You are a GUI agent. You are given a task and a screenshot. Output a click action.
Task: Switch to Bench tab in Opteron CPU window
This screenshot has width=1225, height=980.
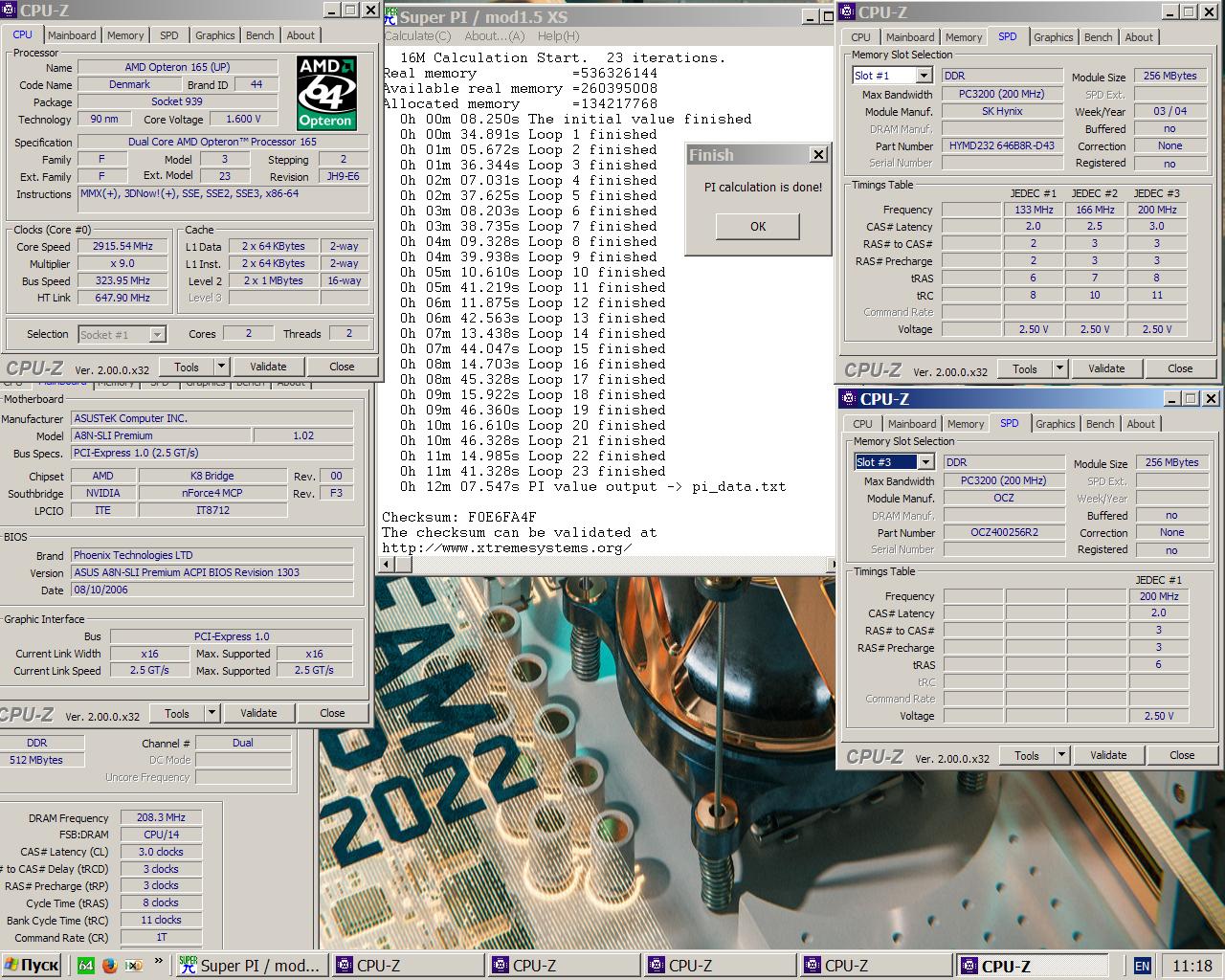tap(259, 35)
